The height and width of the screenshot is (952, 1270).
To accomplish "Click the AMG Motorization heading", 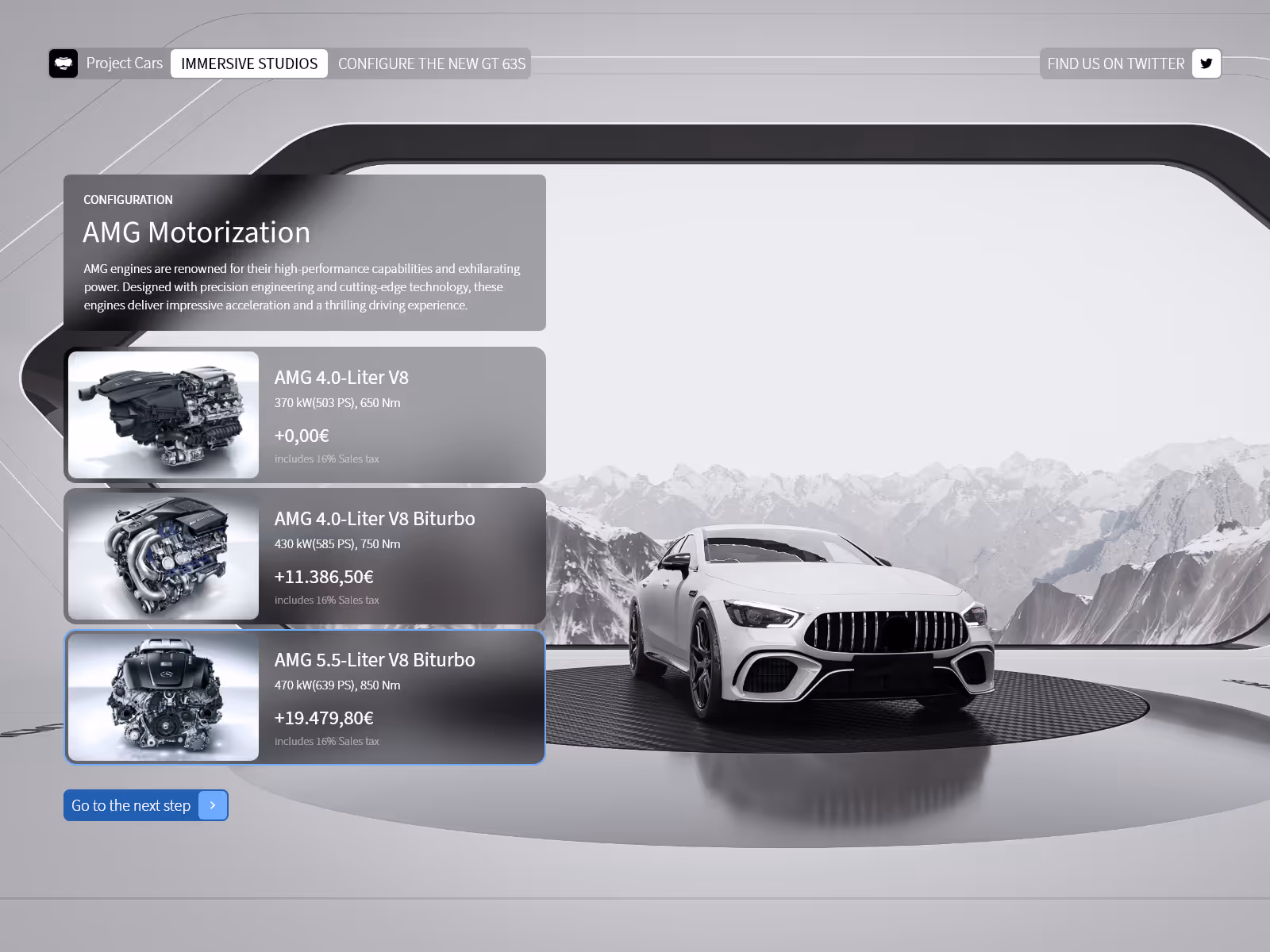I will [x=196, y=232].
